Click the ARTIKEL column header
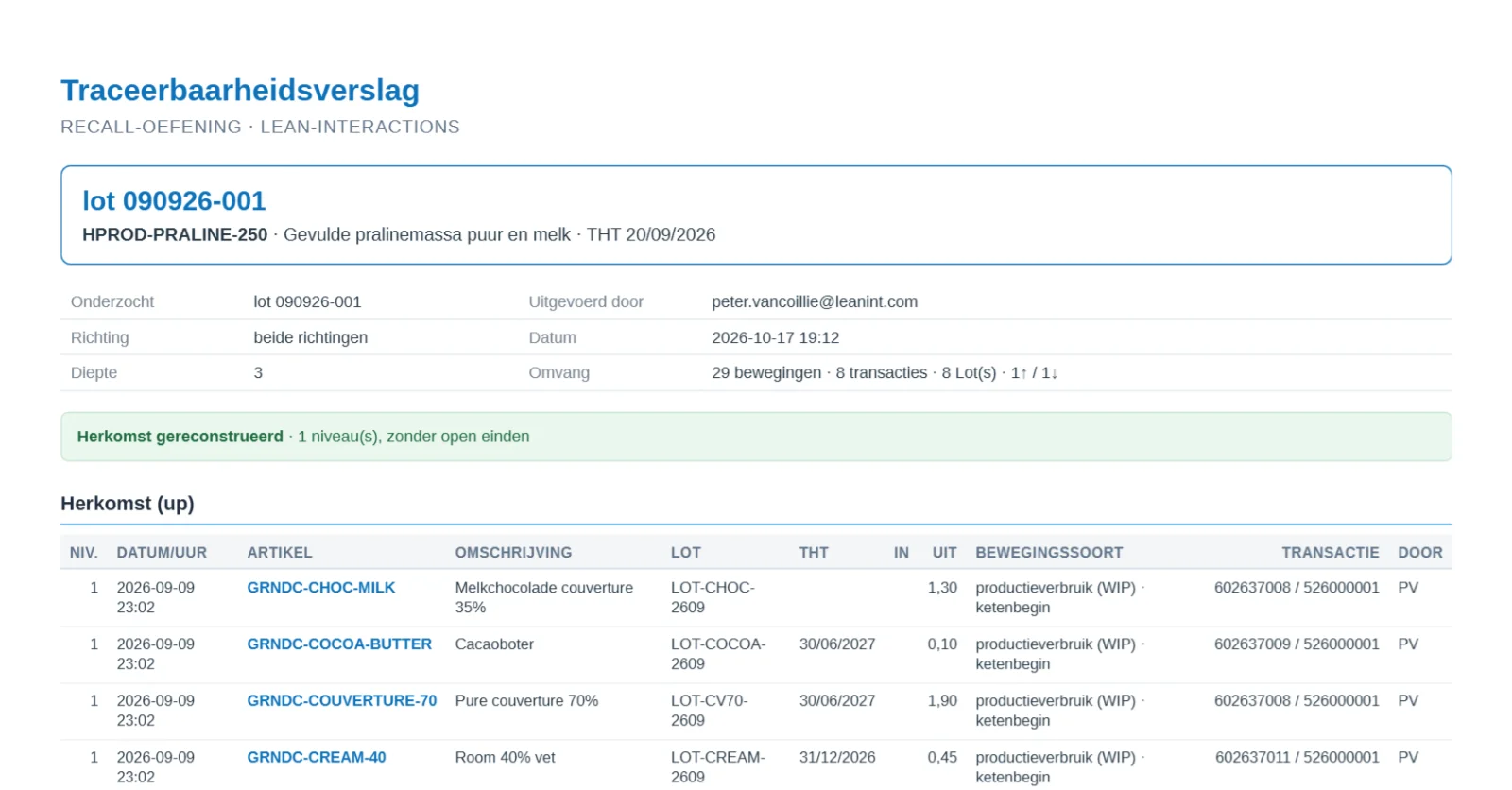The height and width of the screenshot is (790, 1512). [x=280, y=553]
